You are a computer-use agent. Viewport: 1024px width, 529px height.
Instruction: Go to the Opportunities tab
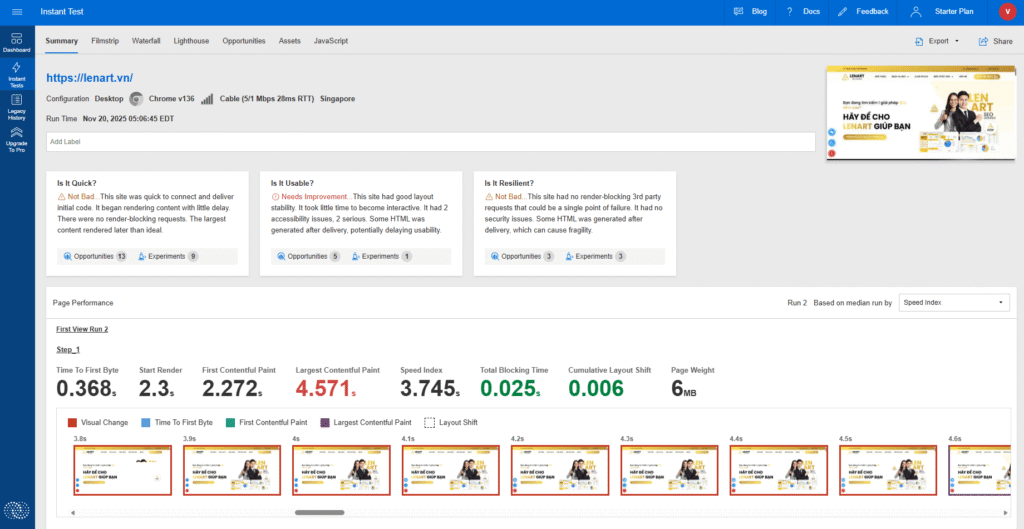pyautogui.click(x=244, y=40)
